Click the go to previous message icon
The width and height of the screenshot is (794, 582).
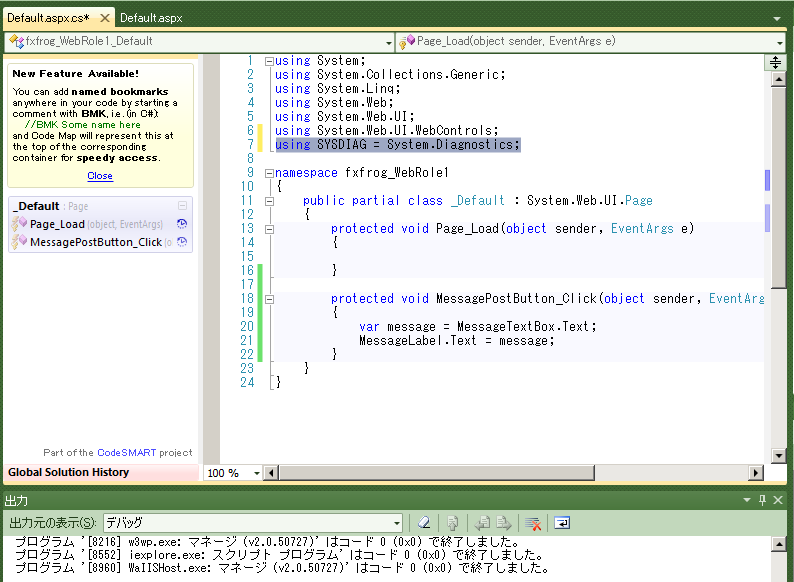coord(482,523)
